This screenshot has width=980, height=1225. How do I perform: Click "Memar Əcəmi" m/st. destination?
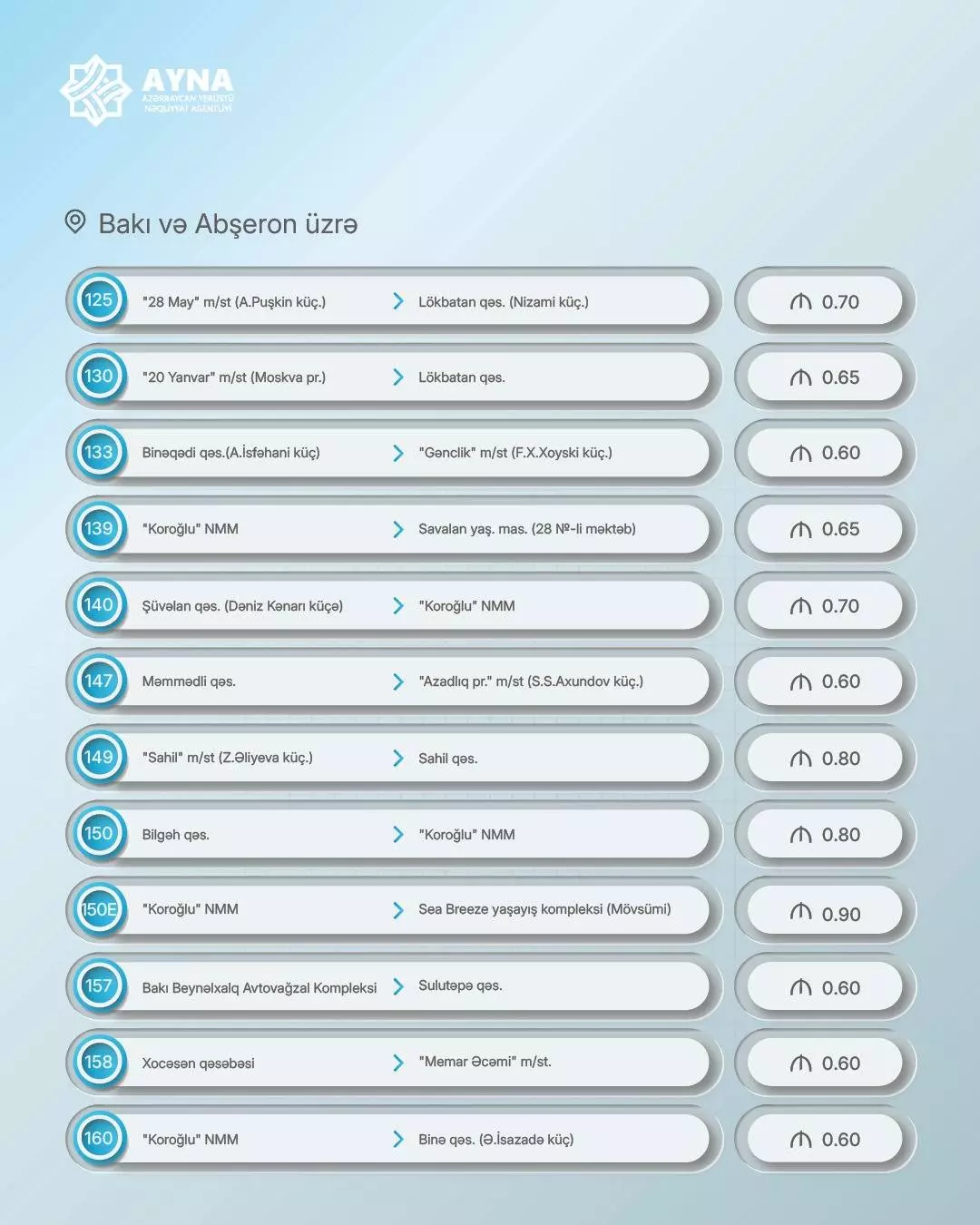[x=485, y=1062]
